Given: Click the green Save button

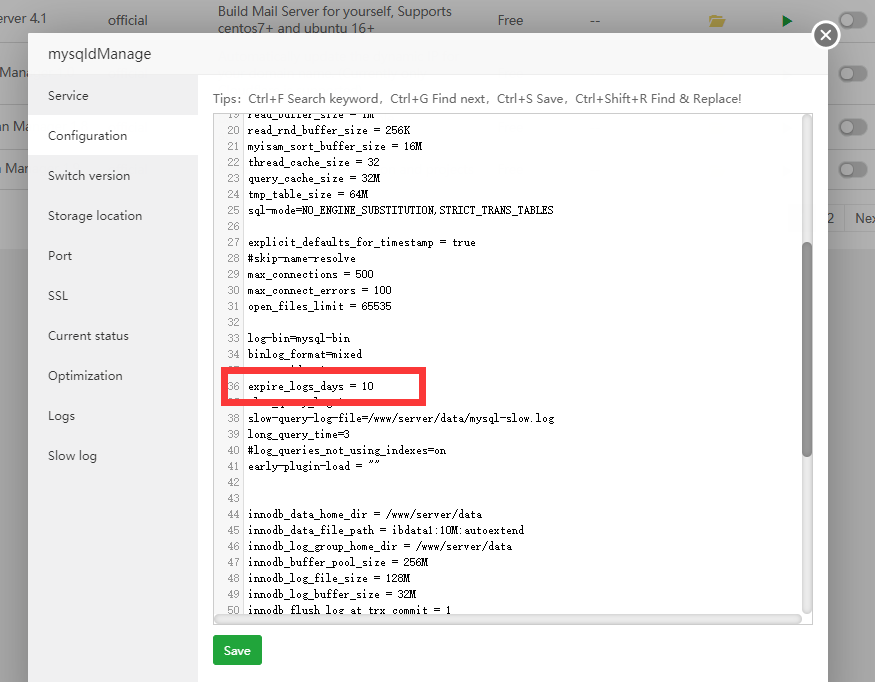Looking at the screenshot, I should (x=237, y=650).
